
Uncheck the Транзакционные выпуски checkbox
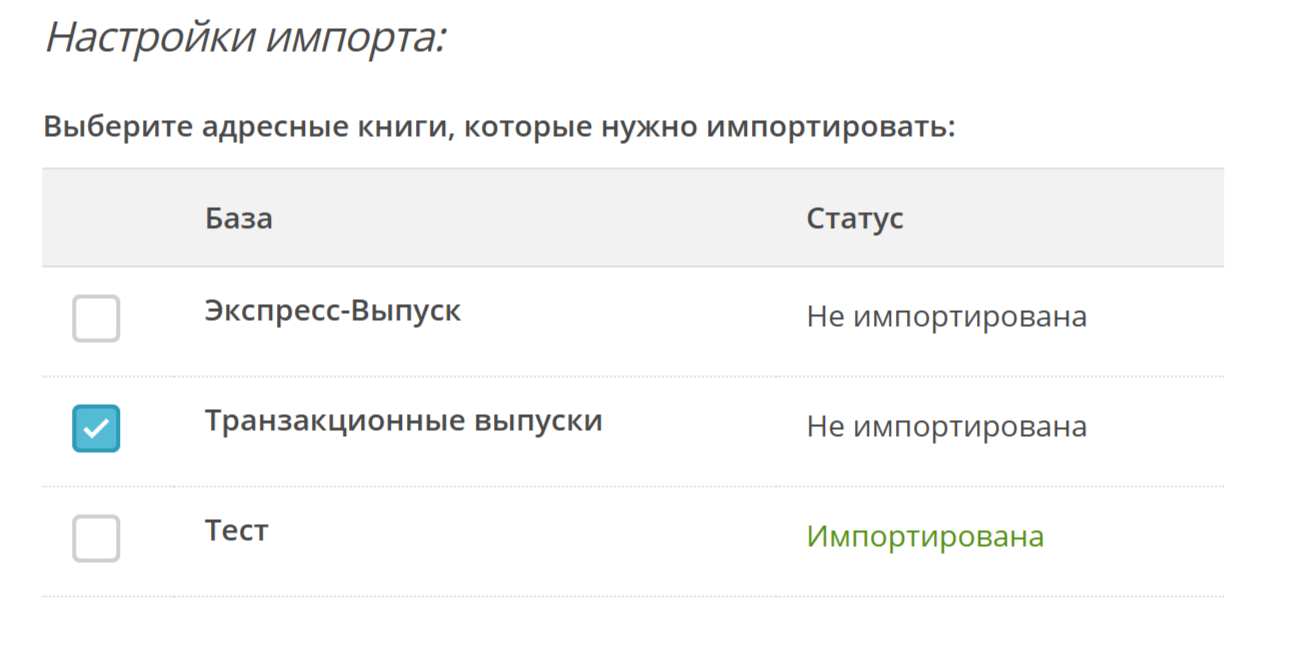(x=96, y=428)
